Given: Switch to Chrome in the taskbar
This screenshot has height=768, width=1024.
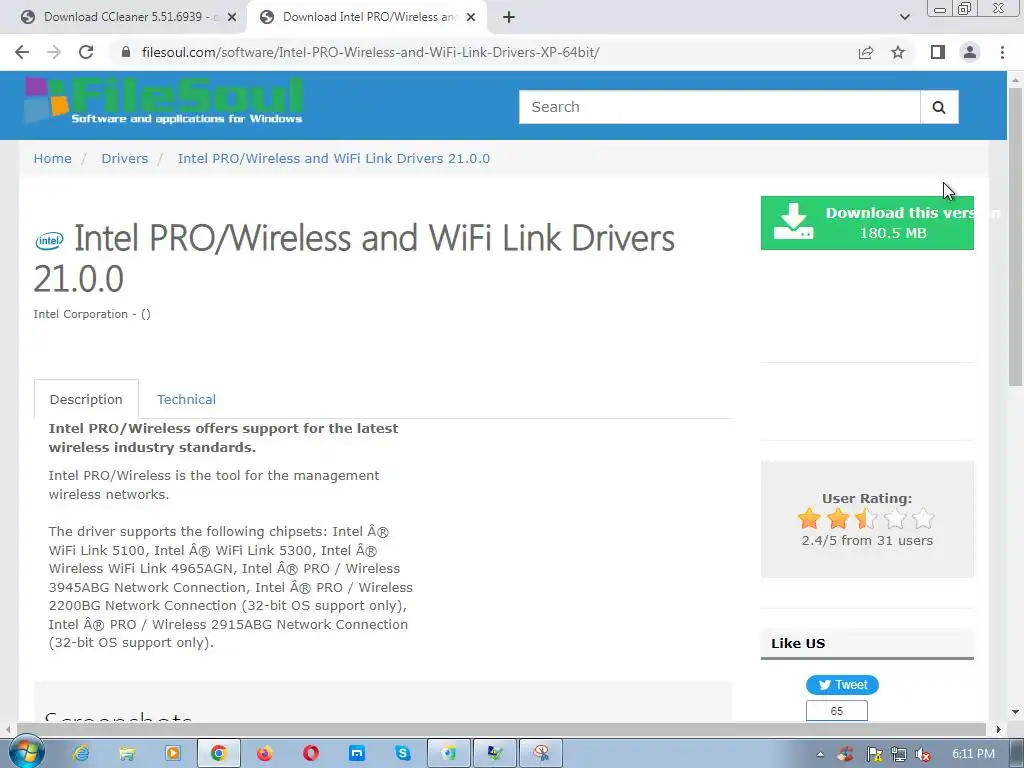Looking at the screenshot, I should click(219, 753).
